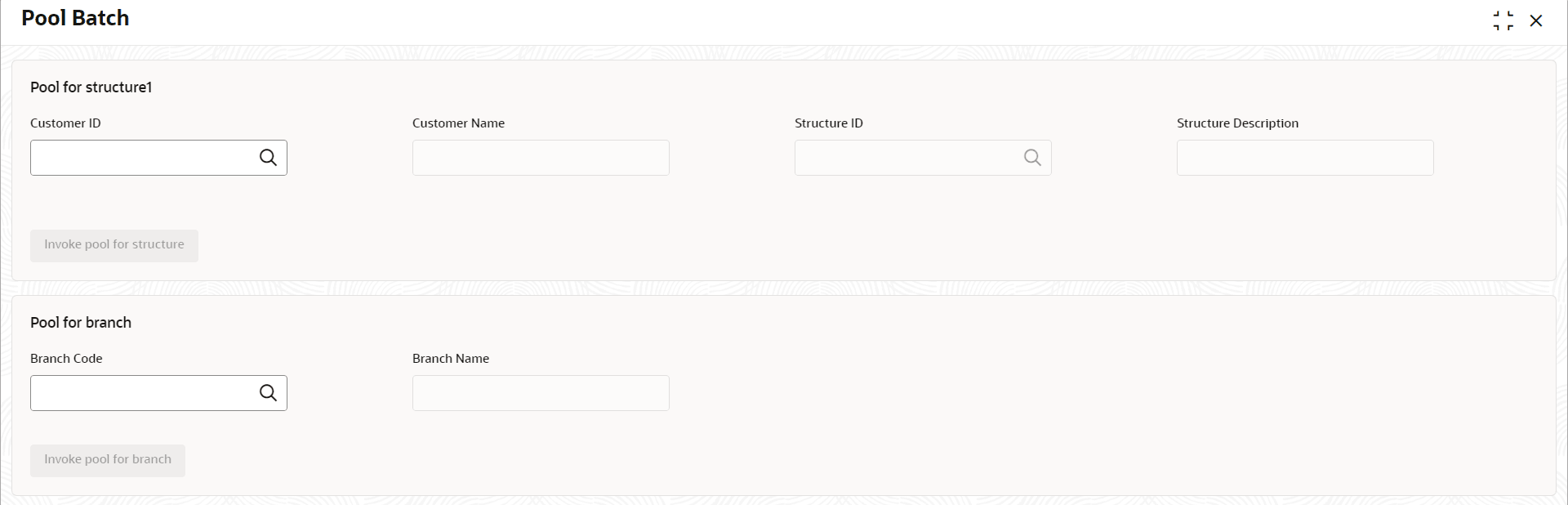Close the Pool Batch screen
Screen dimensions: 1568x505
point(1536,20)
